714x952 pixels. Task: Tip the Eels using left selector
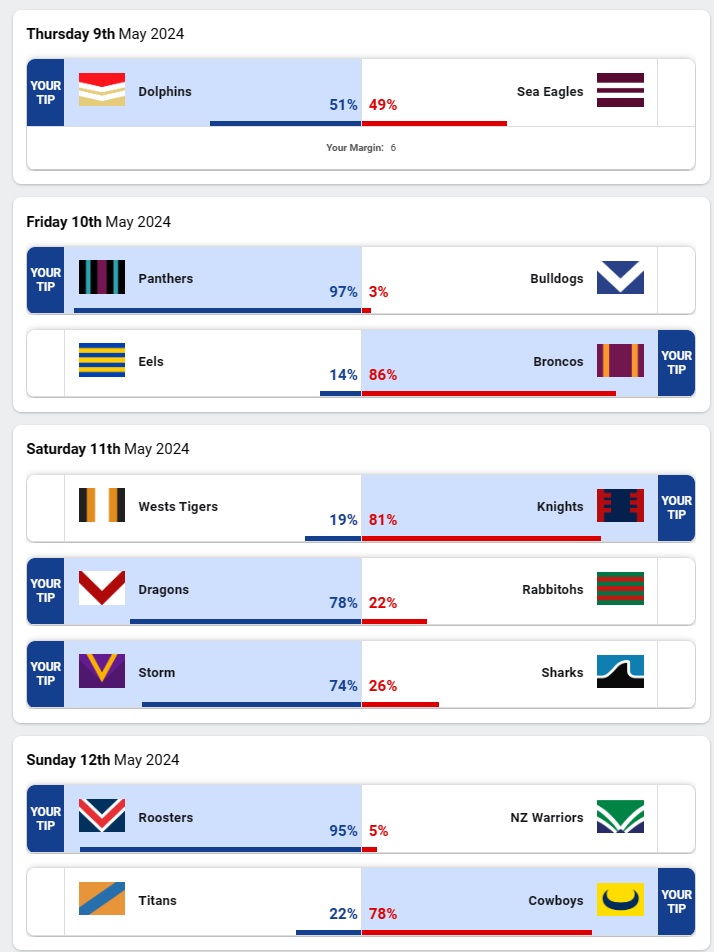click(45, 362)
